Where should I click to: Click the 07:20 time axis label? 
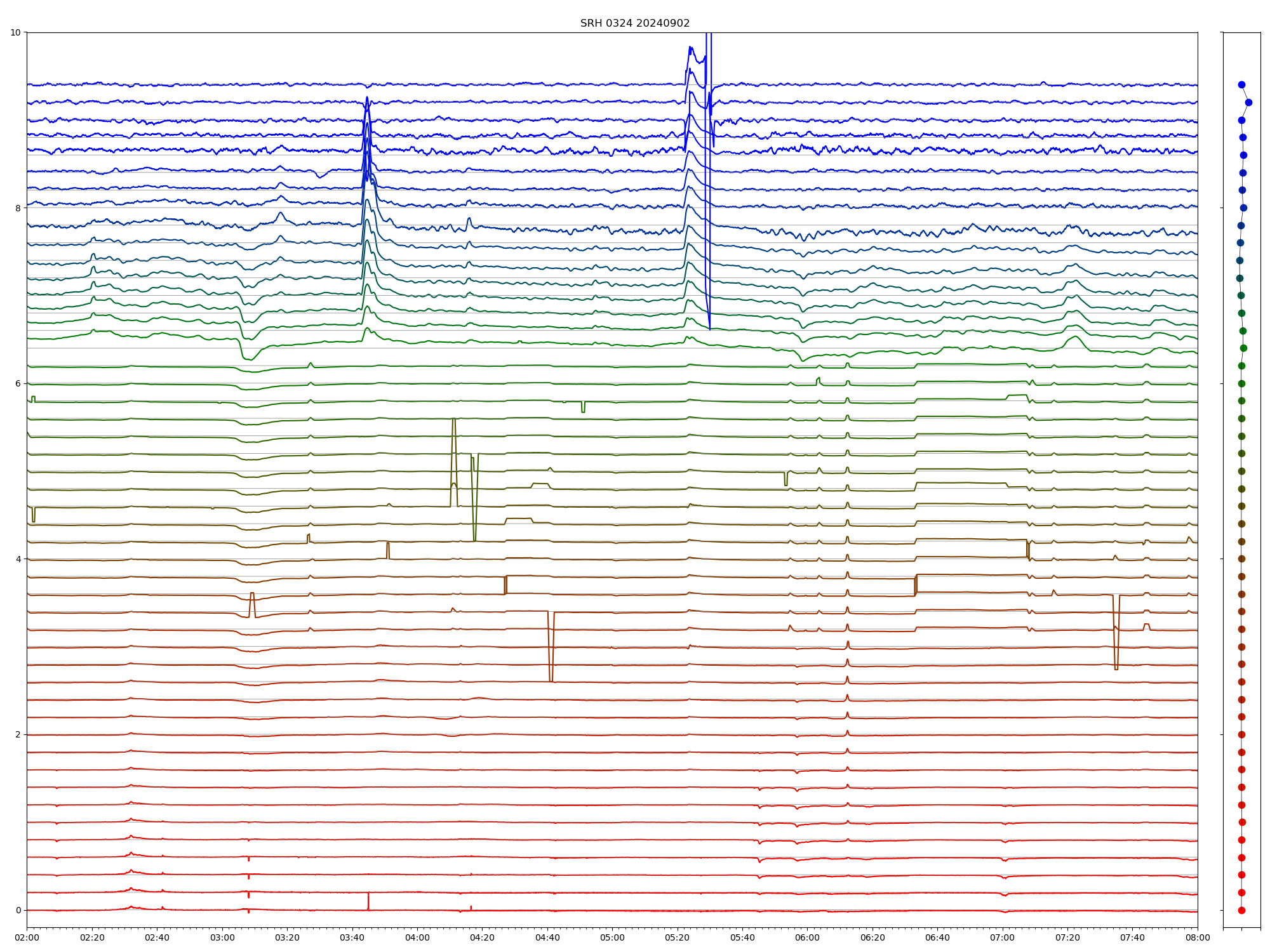[x=1067, y=937]
